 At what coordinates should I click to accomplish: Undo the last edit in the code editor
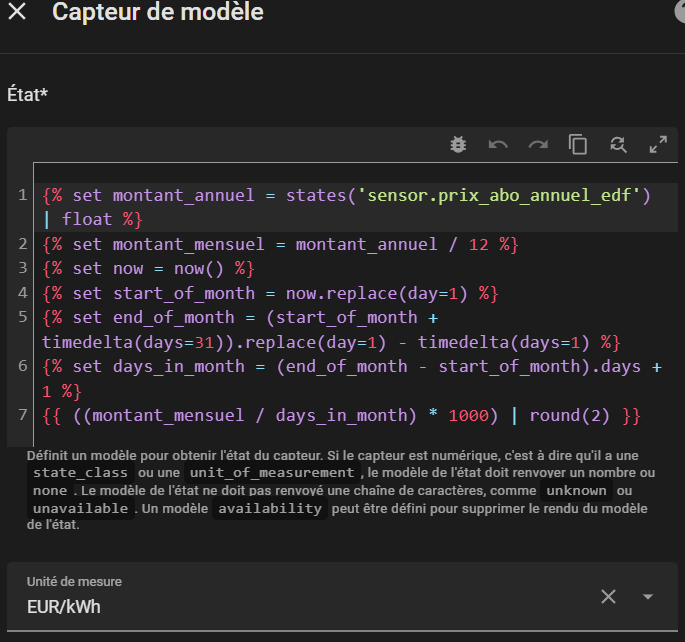[x=498, y=144]
